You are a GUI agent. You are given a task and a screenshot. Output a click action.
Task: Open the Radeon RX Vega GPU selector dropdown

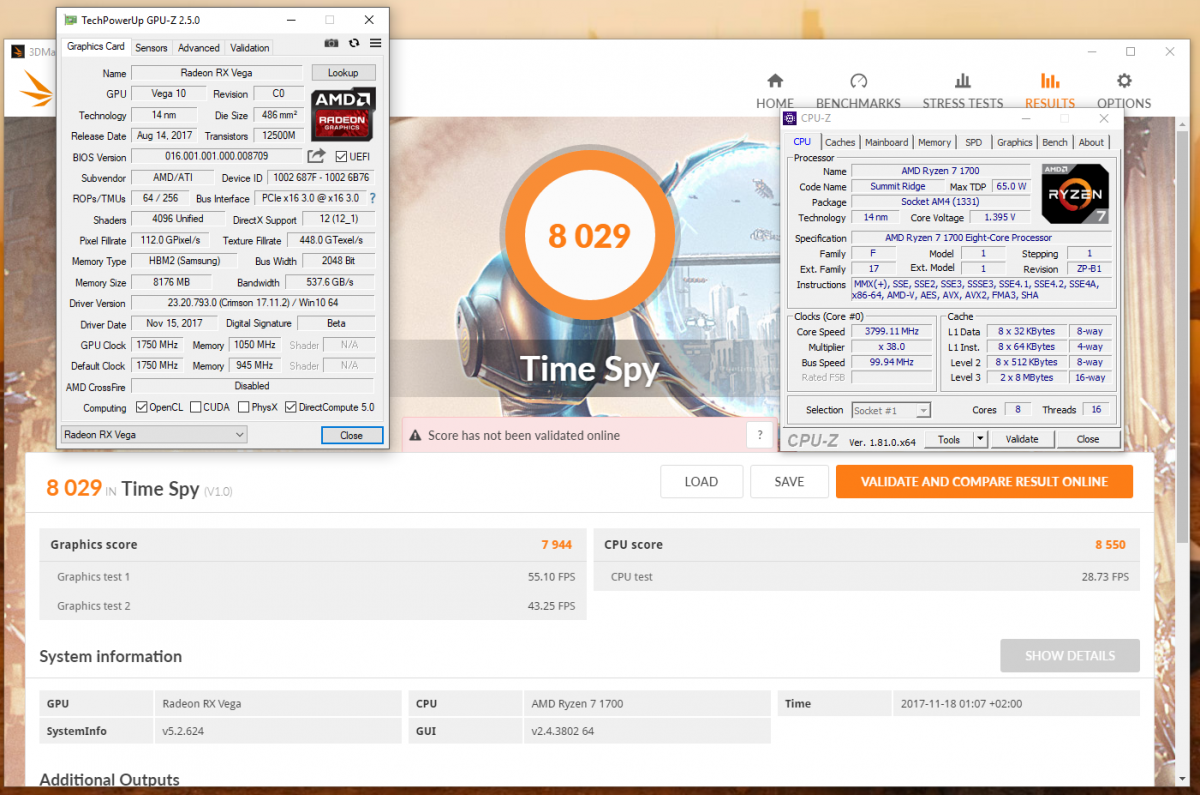(153, 434)
